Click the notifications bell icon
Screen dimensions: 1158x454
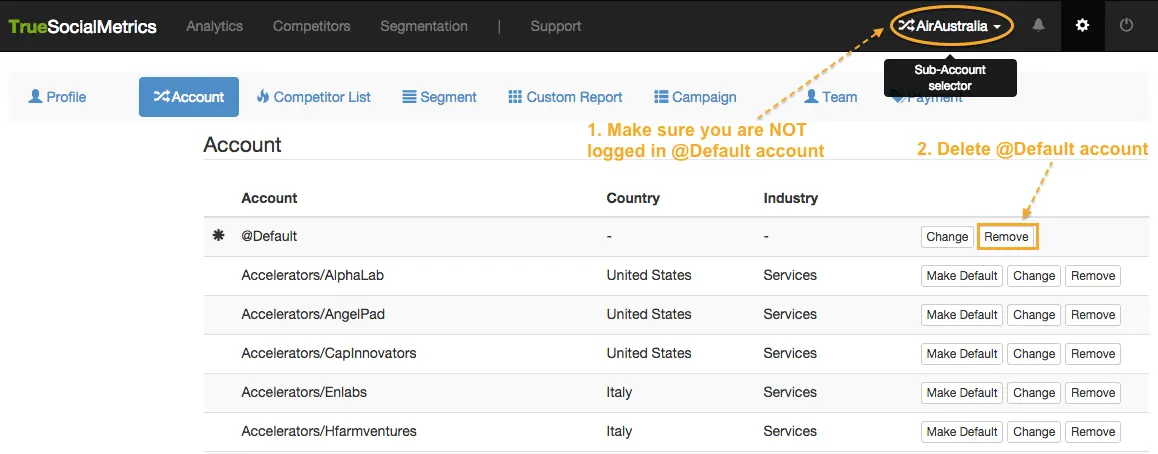point(1038,26)
